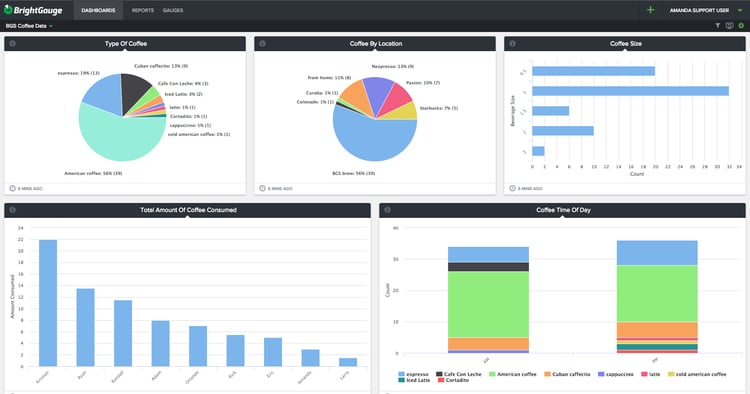Click clock icon under Coffee Size gauge
Image resolution: width=750 pixels, height=394 pixels.
[x=512, y=188]
